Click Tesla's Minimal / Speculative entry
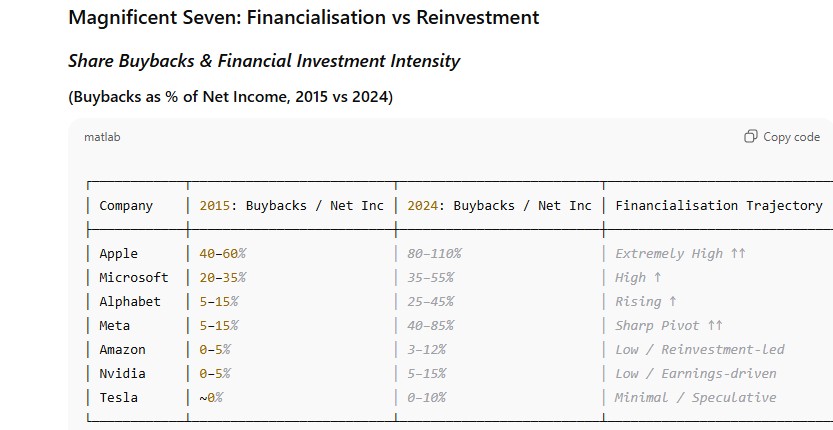 [695, 398]
